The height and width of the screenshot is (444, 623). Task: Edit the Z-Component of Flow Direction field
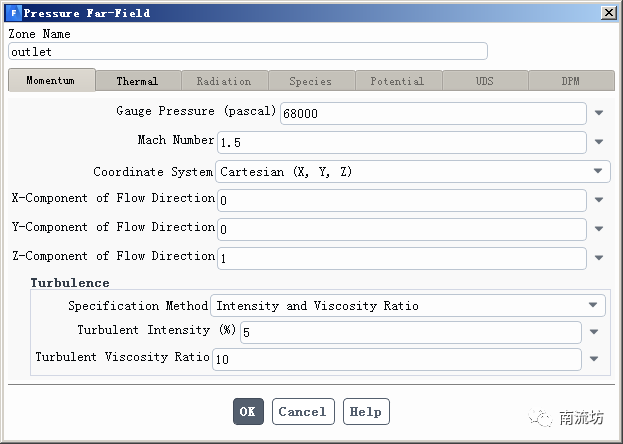[x=401, y=258]
